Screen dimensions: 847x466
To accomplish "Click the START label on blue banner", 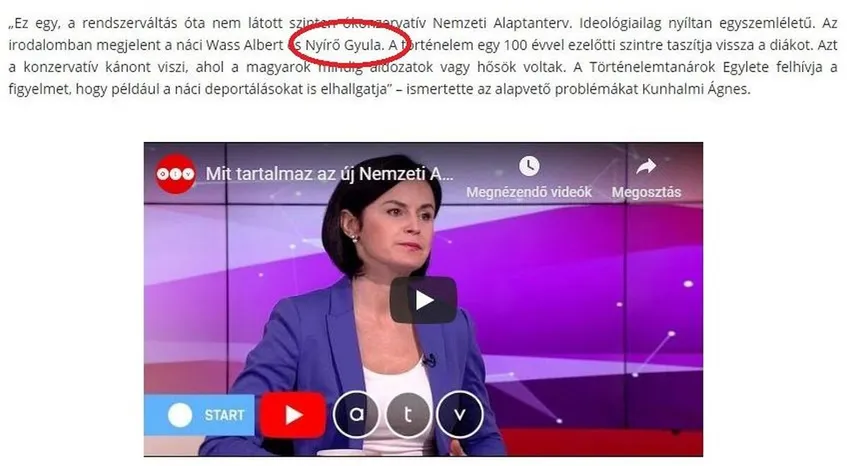I will click(224, 415).
